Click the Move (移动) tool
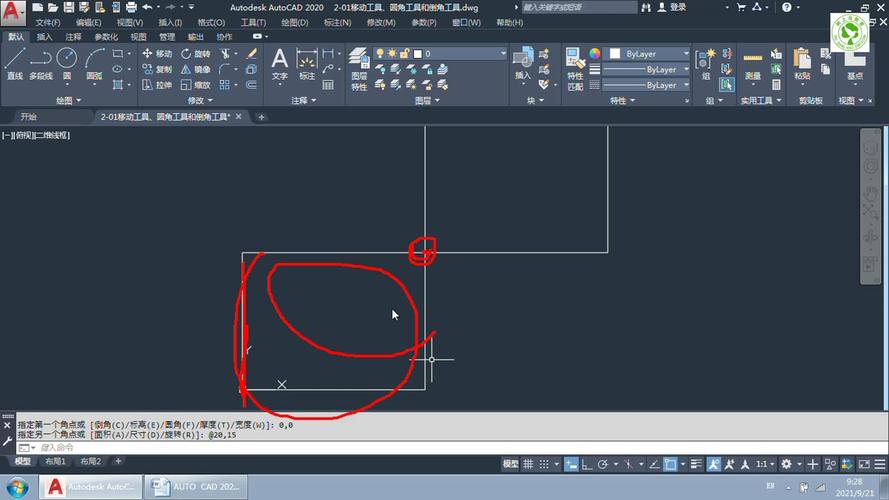This screenshot has width=889, height=500. [157, 54]
